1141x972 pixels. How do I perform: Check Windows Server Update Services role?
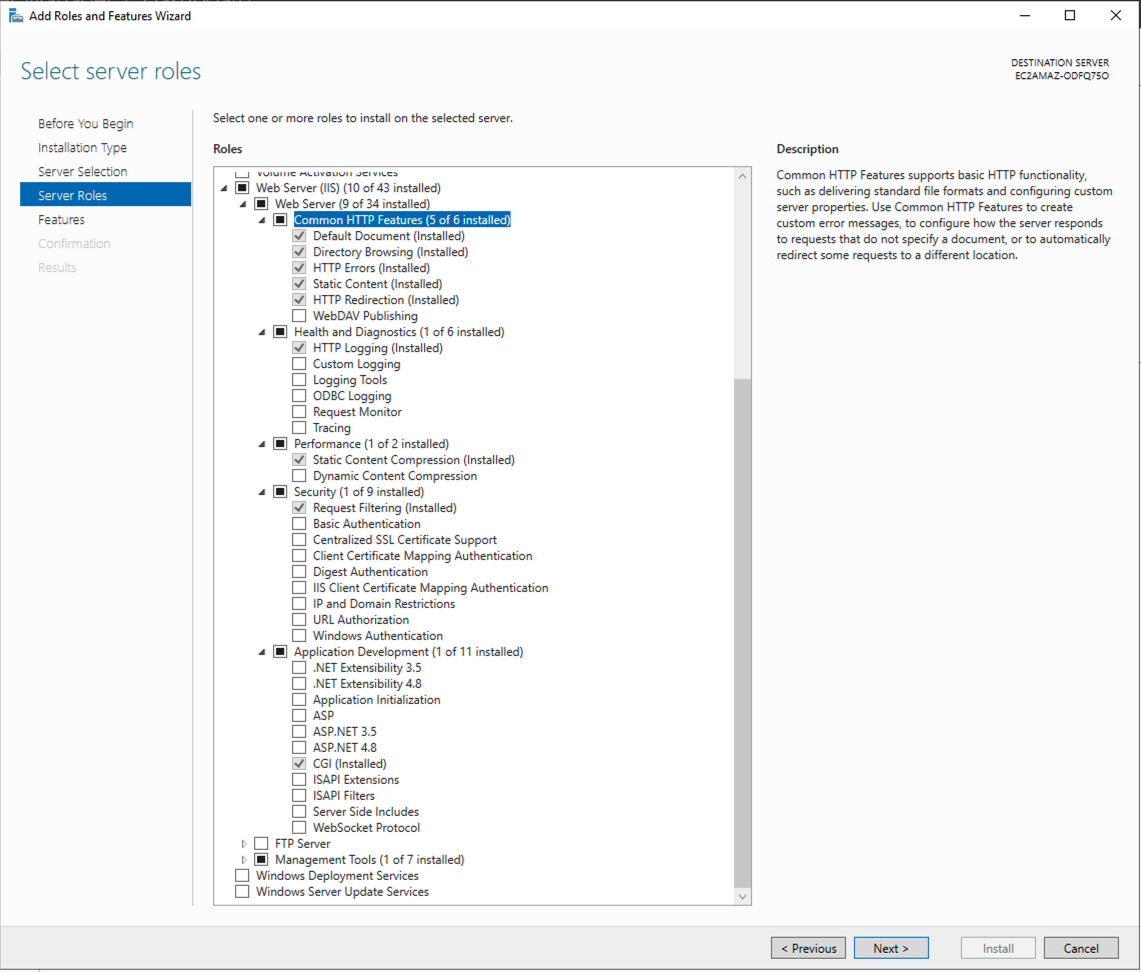(241, 891)
